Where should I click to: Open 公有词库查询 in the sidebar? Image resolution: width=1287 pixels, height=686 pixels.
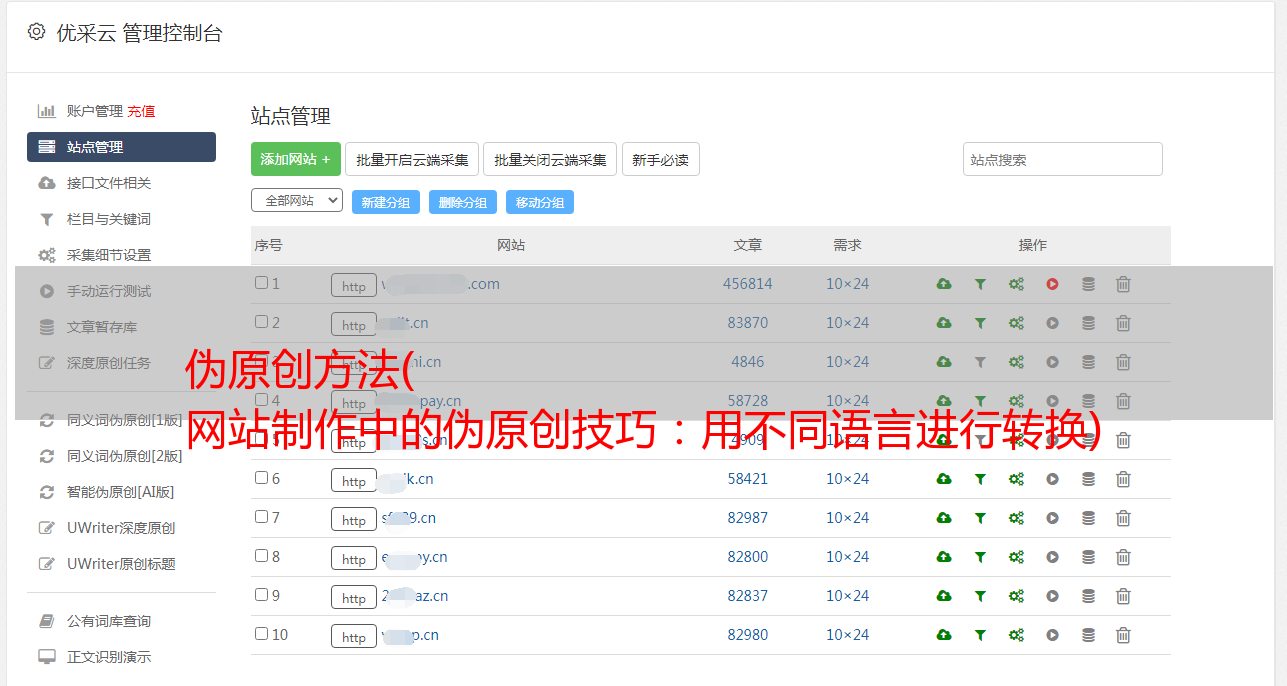click(x=109, y=621)
